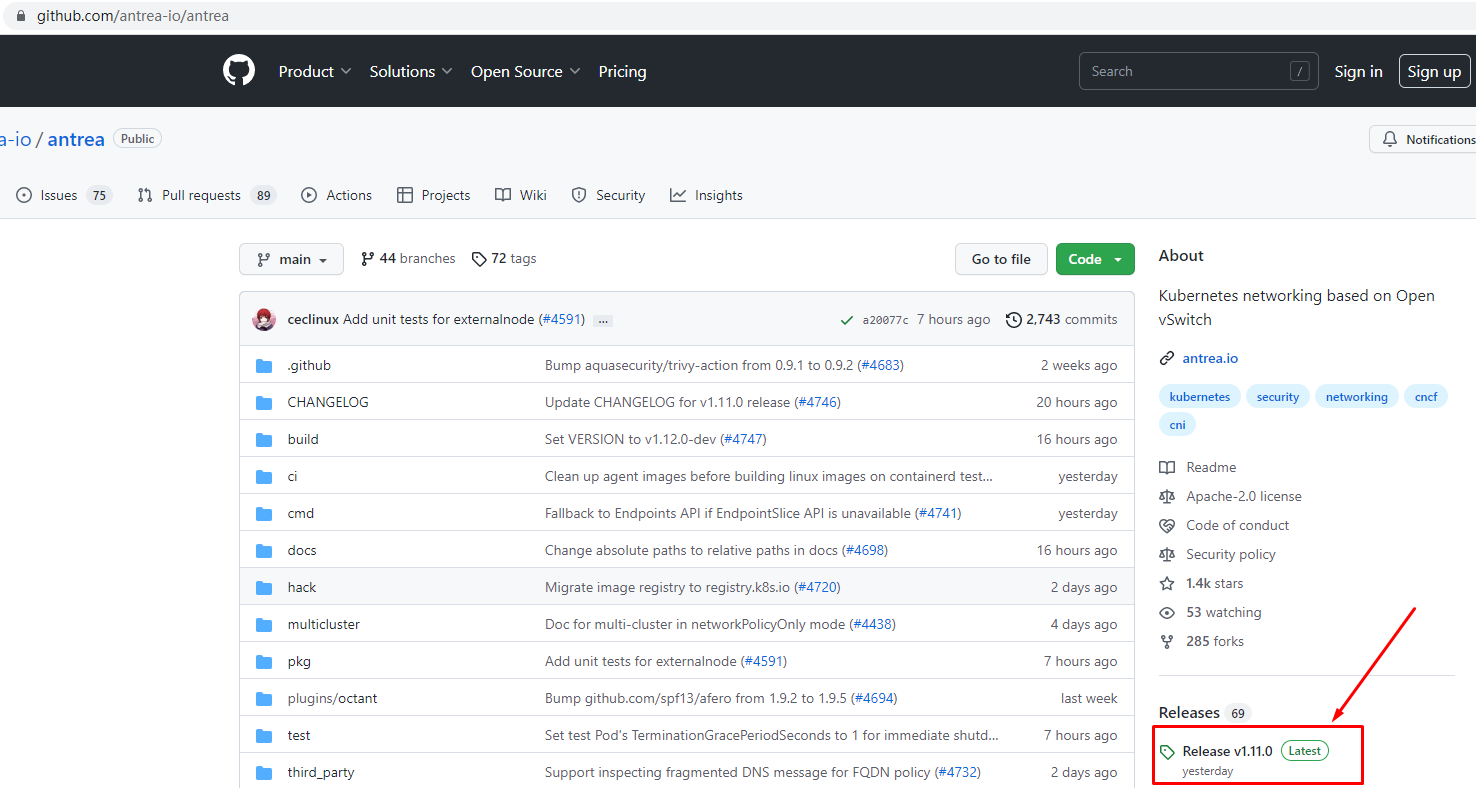Click the GitHub search field
This screenshot has height=788, width=1476.
point(1198,71)
